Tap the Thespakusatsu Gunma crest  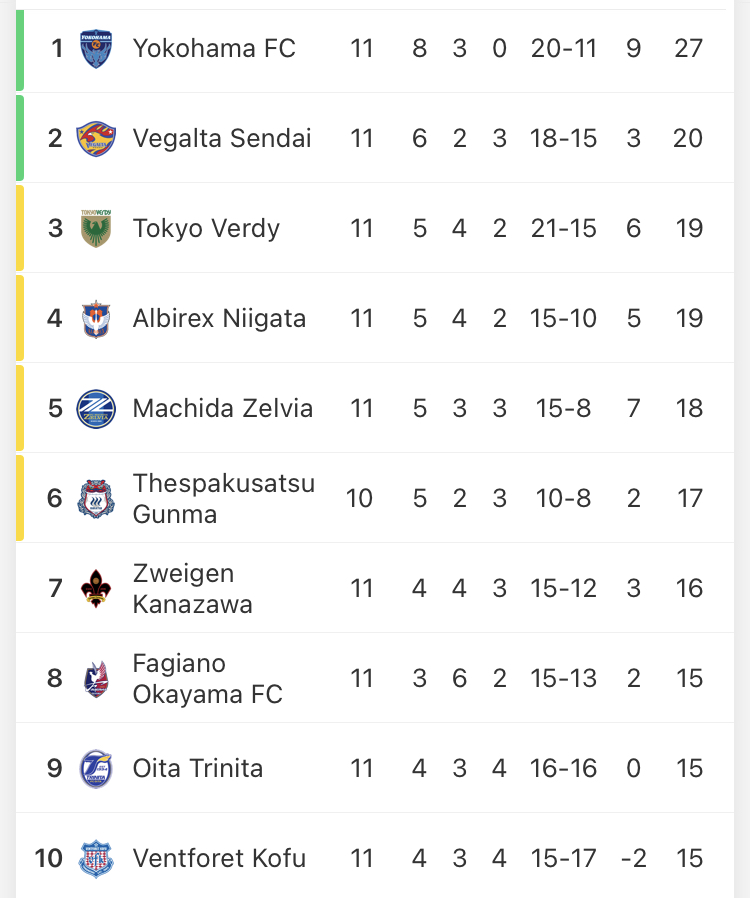[x=96, y=498]
